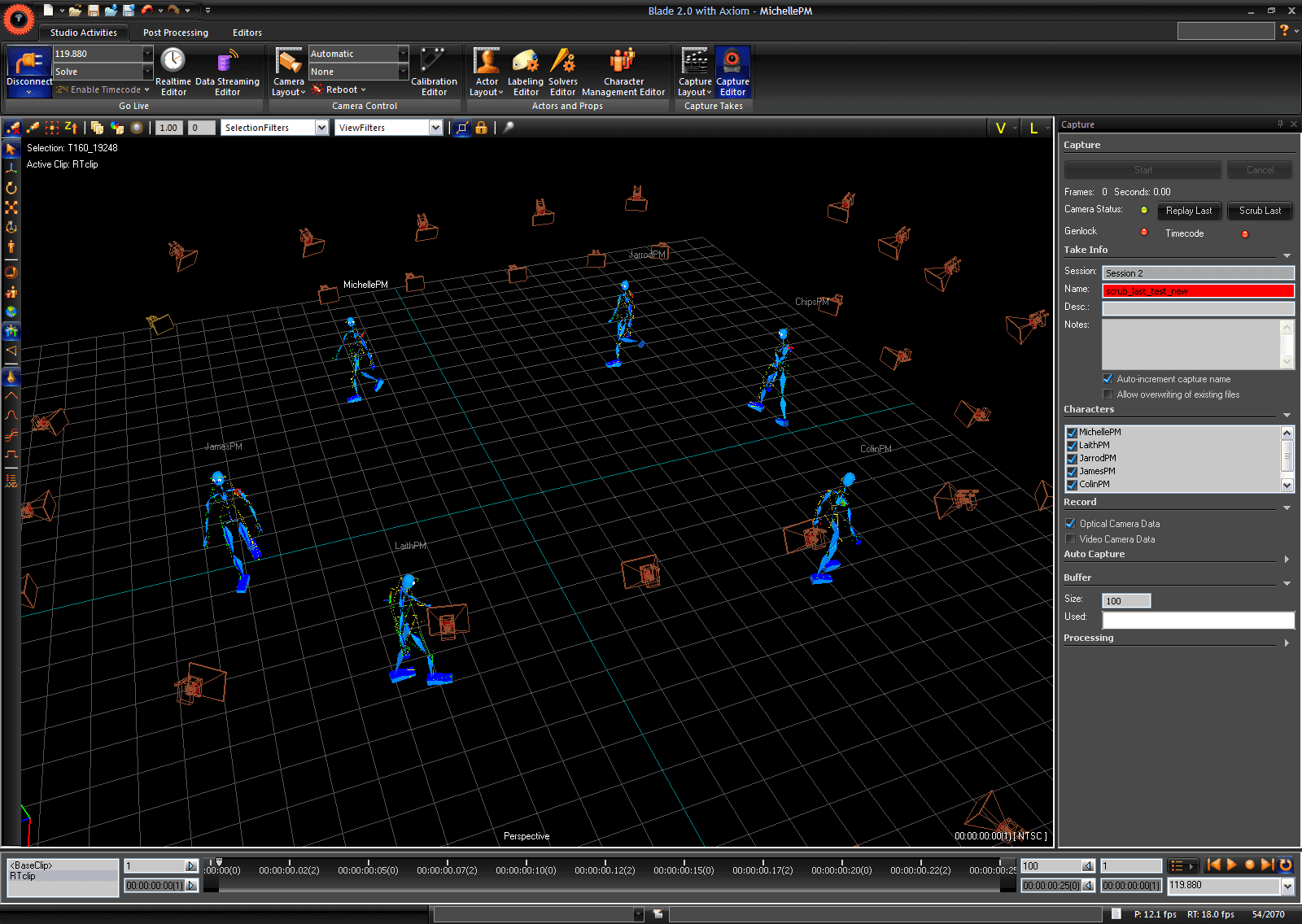1302x924 pixels.
Task: Click the Buffer Size field
Action: click(x=1126, y=601)
